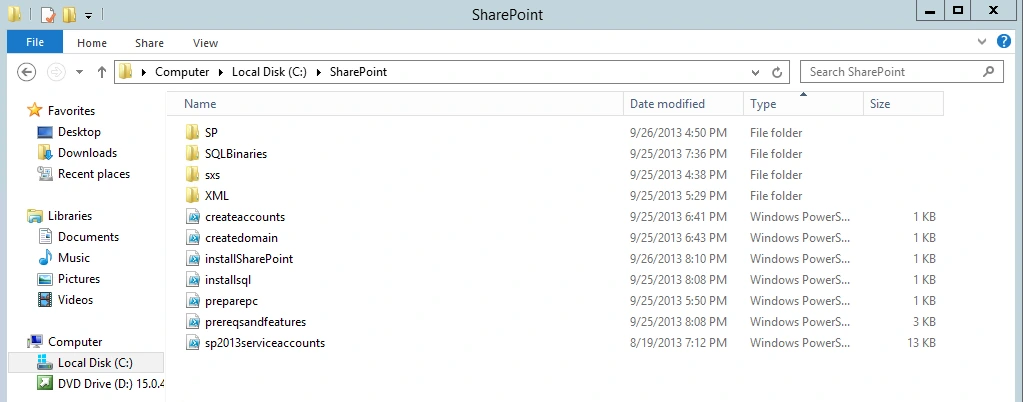Select Recent places under Favorites
The image size is (1023, 402).
pyautogui.click(x=94, y=174)
